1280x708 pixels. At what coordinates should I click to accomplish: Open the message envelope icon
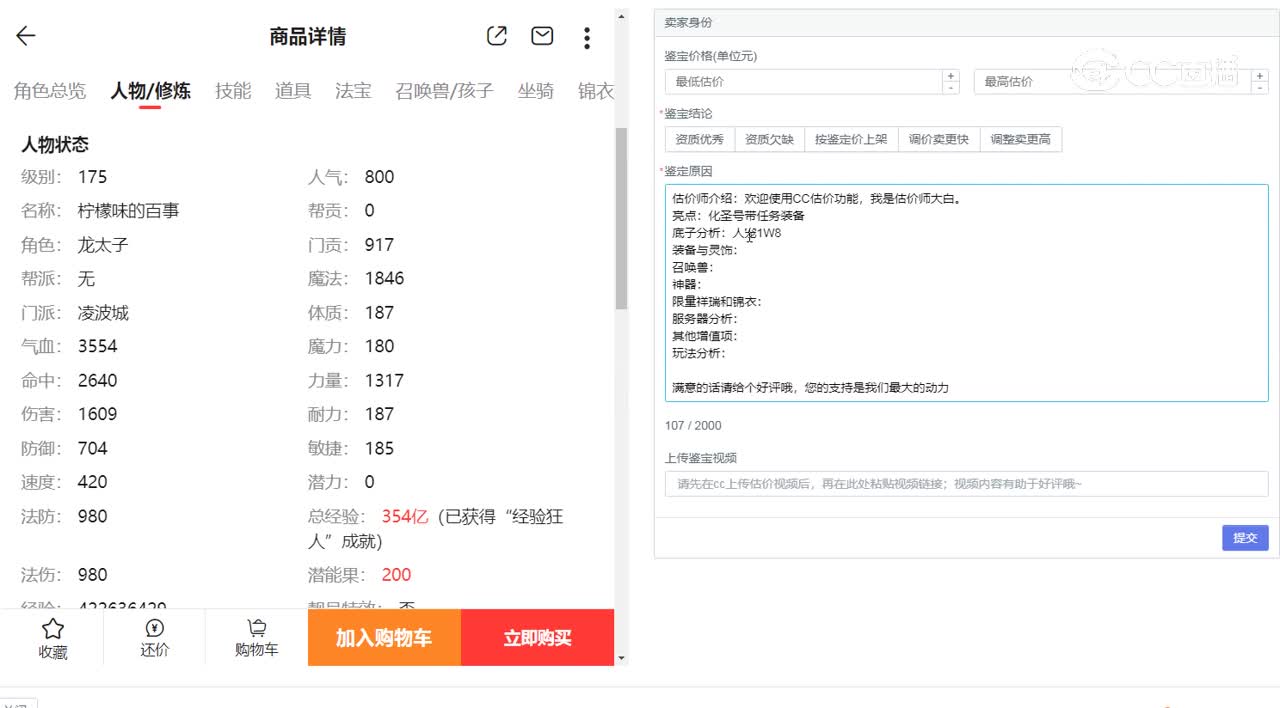[x=541, y=35]
